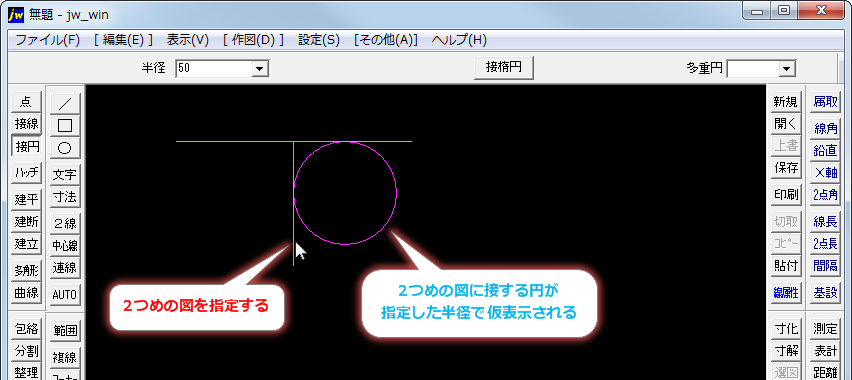
Task: Expand the 半径 radius dropdown arrow
Action: pyautogui.click(x=260, y=69)
